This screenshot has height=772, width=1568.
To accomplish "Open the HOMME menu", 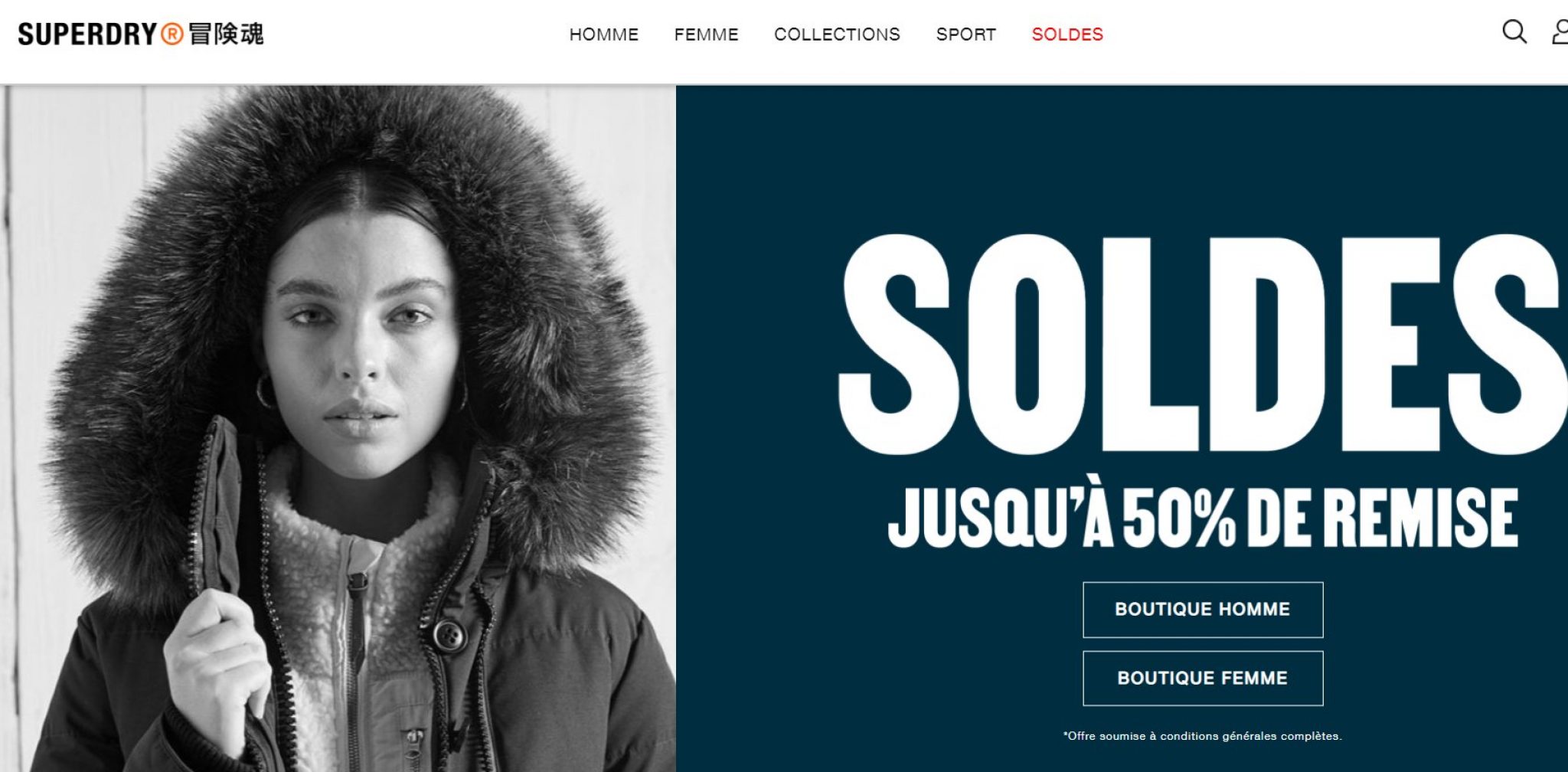I will (x=603, y=34).
